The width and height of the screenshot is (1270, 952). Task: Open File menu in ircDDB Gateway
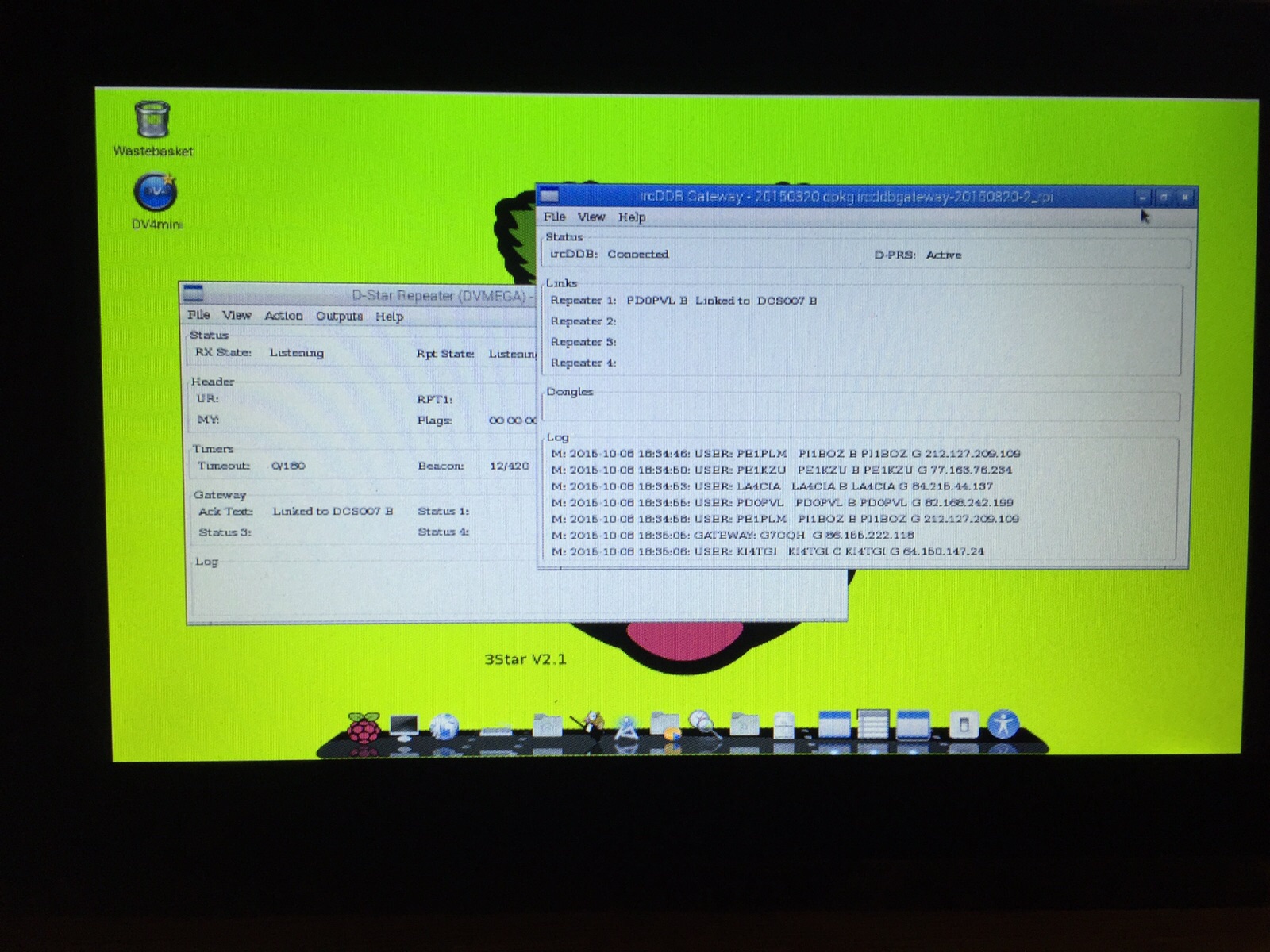click(x=554, y=217)
